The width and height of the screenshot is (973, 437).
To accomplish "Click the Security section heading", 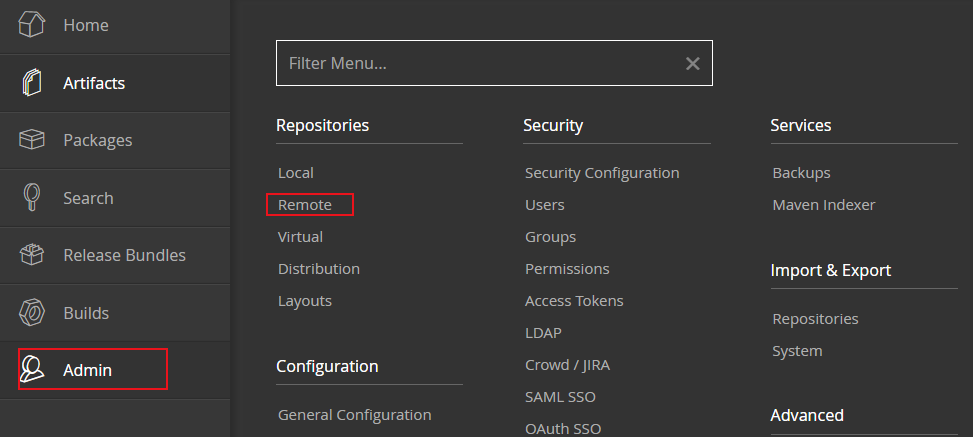I will click(x=553, y=125).
